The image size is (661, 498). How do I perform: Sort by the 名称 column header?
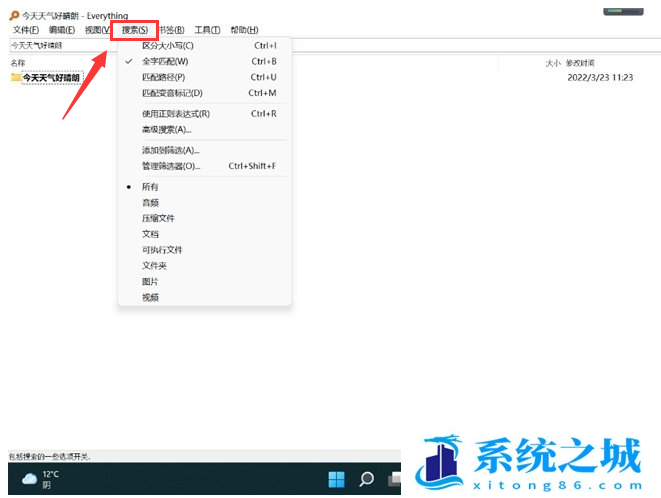pos(18,63)
